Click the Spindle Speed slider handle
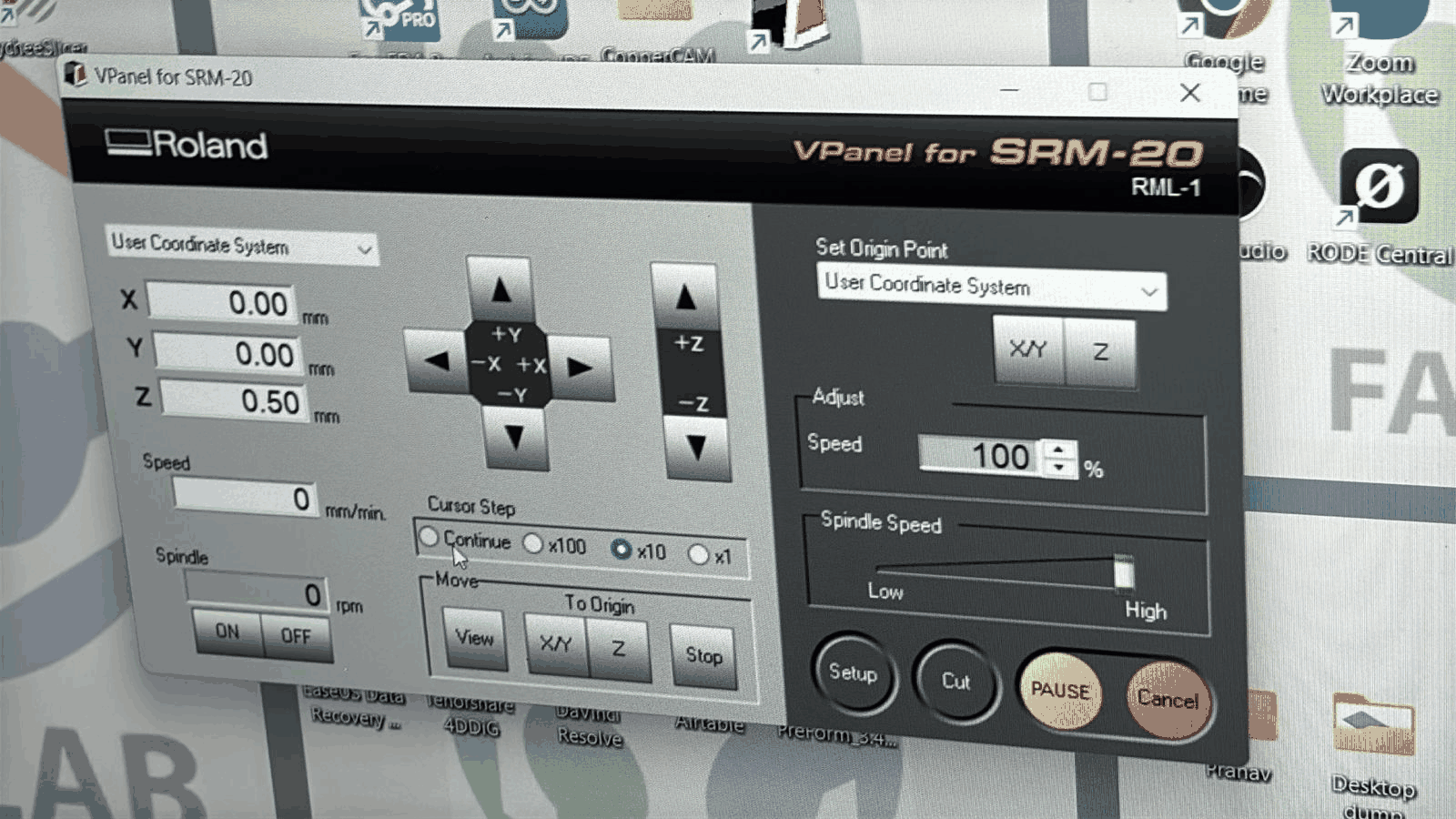This screenshot has height=819, width=1456. 1124,572
